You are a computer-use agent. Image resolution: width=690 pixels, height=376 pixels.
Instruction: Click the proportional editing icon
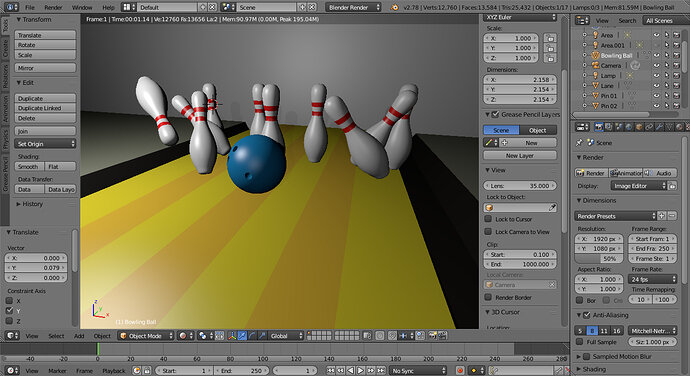380,336
